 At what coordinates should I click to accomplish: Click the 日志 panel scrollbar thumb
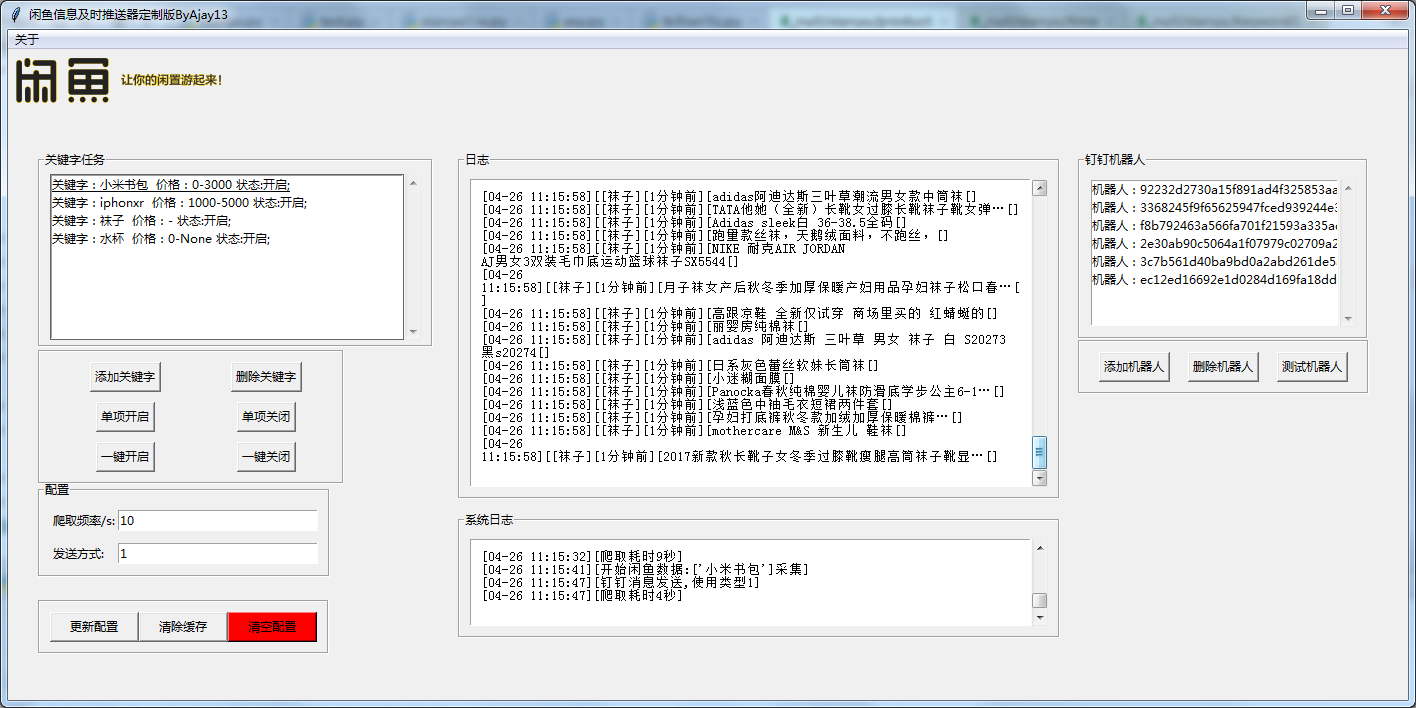(x=1039, y=452)
